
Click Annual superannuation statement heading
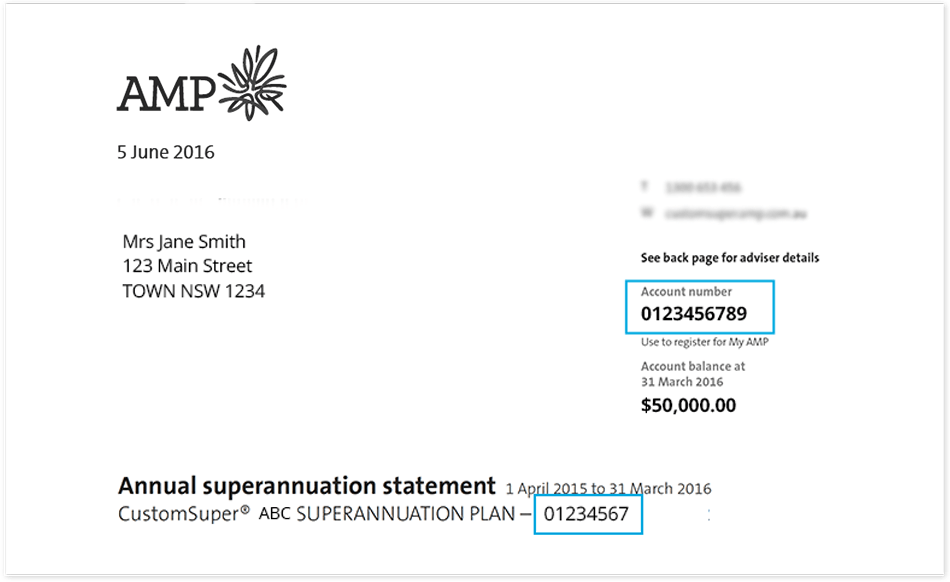click(307, 486)
